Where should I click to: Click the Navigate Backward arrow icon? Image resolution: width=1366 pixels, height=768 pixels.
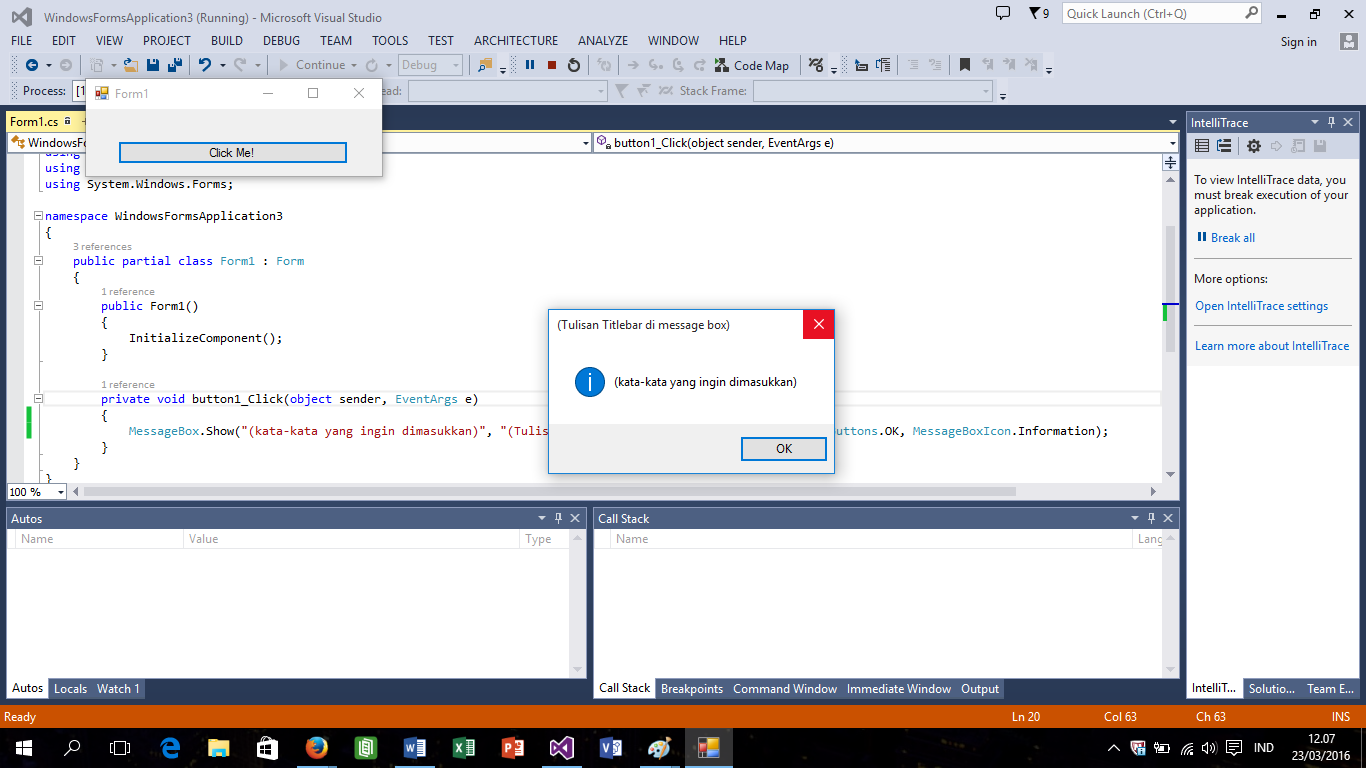[33, 66]
